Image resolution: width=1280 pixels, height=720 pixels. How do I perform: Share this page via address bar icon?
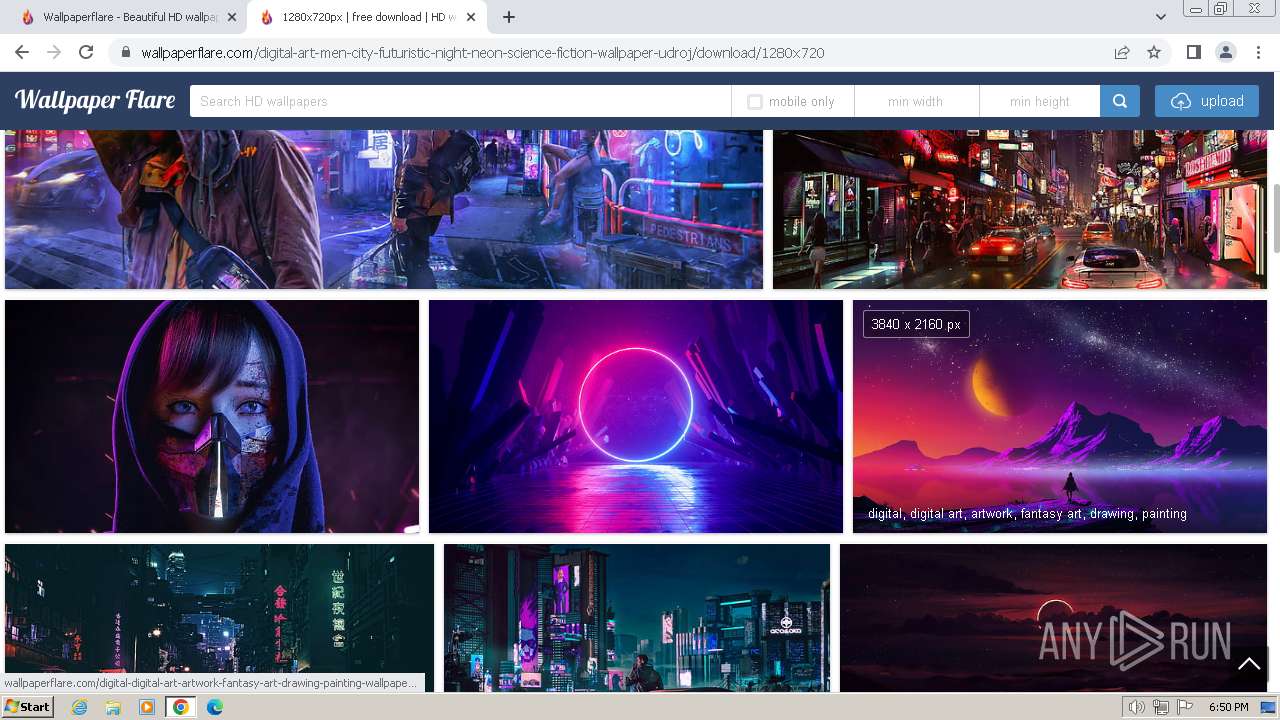pyautogui.click(x=1122, y=52)
